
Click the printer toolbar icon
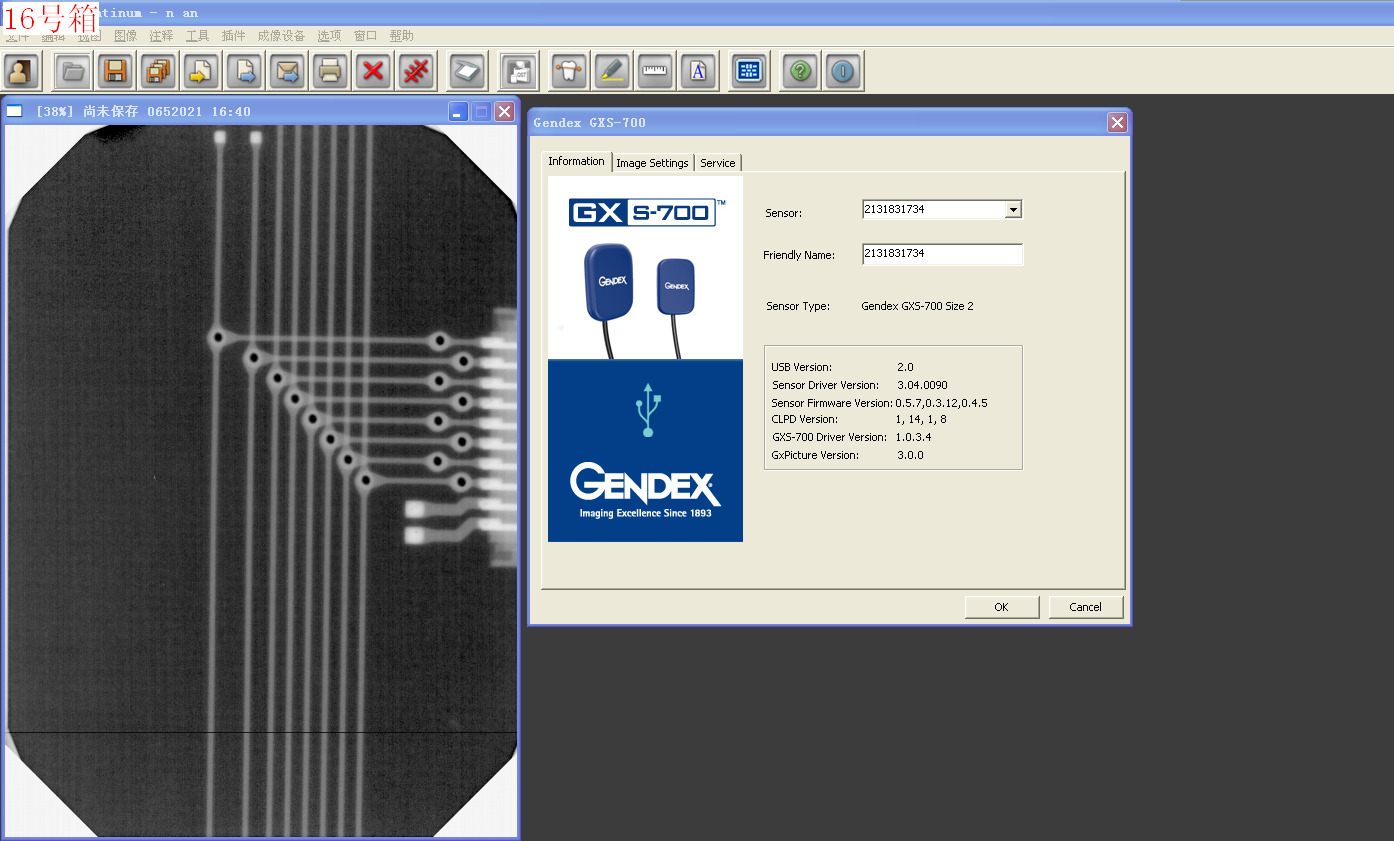331,71
